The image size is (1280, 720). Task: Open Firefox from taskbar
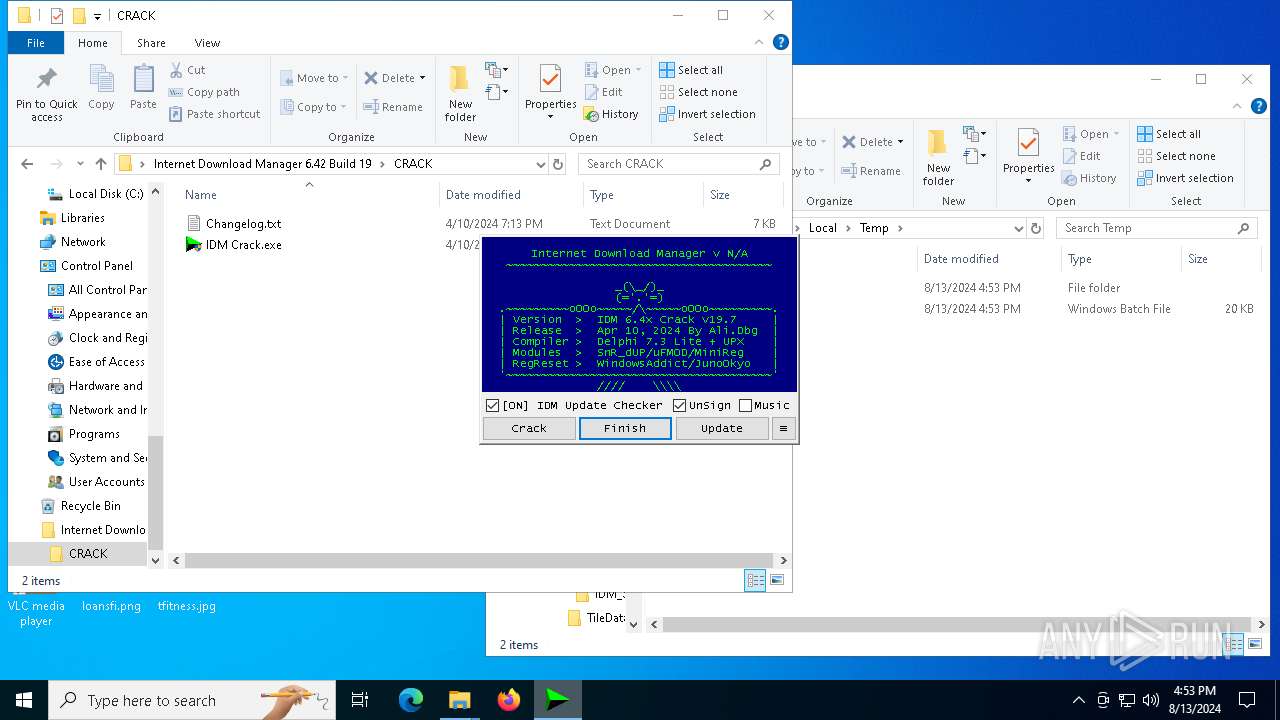pyautogui.click(x=509, y=700)
